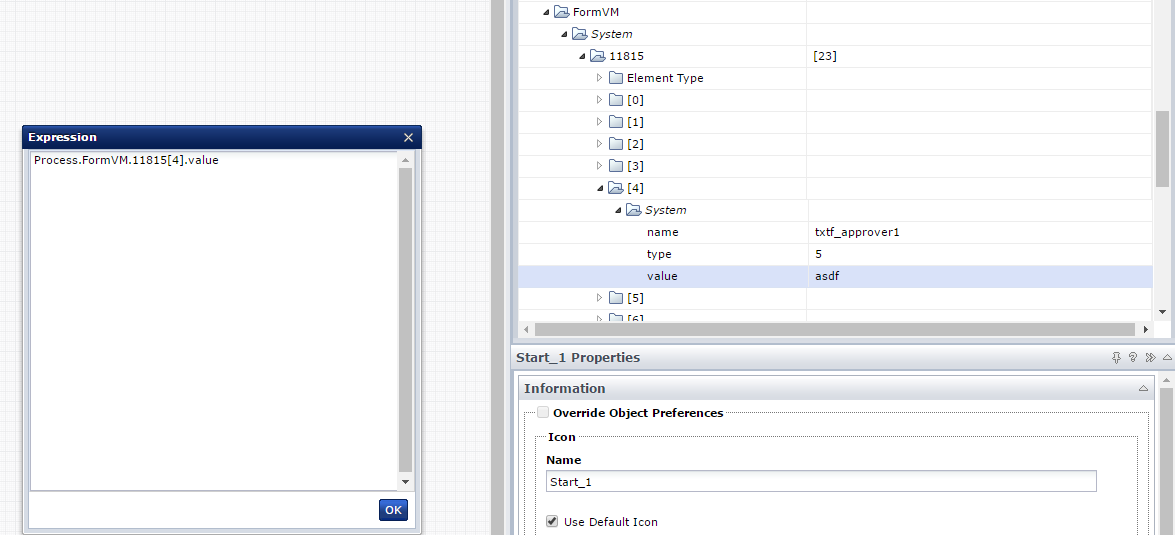Collapse the Start_1 Properties panel

1167,358
